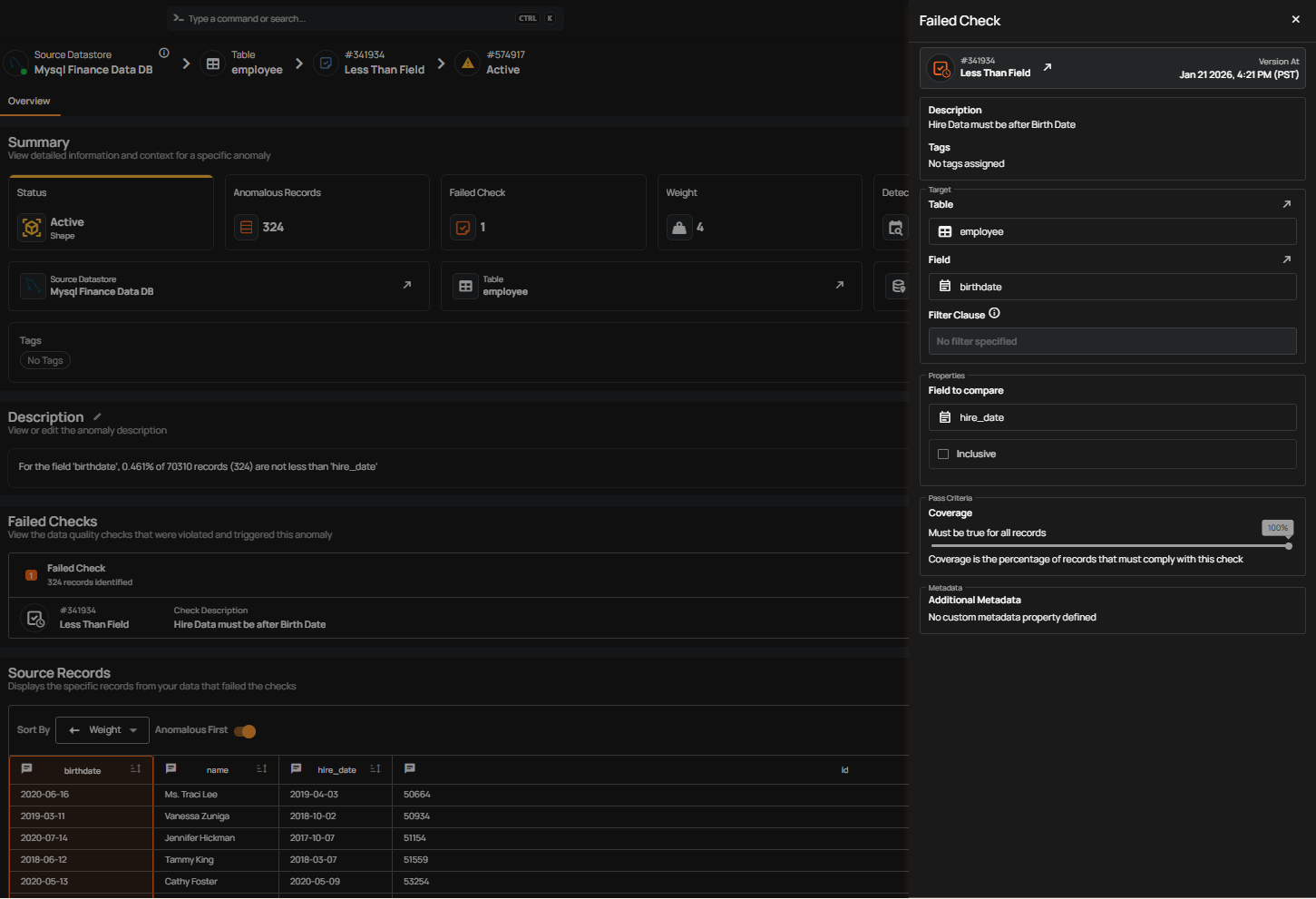Image resolution: width=1316 pixels, height=899 pixels.
Task: Click the check icon beside #341934 breadcrumb
Action: (x=326, y=64)
